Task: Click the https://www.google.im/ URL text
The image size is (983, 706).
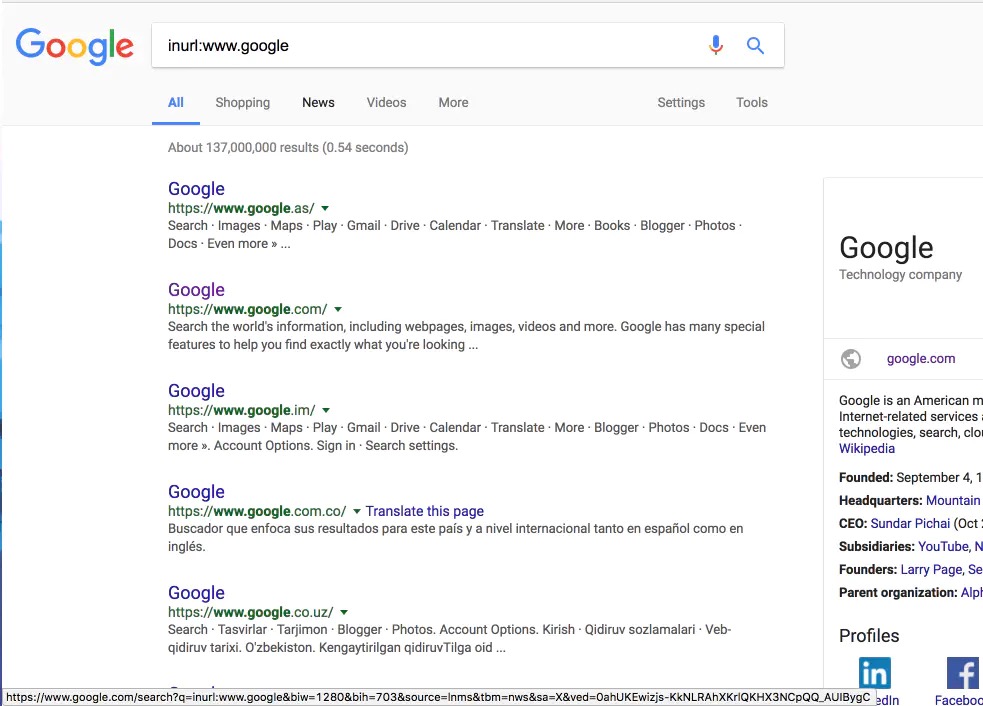Action: tap(242, 410)
